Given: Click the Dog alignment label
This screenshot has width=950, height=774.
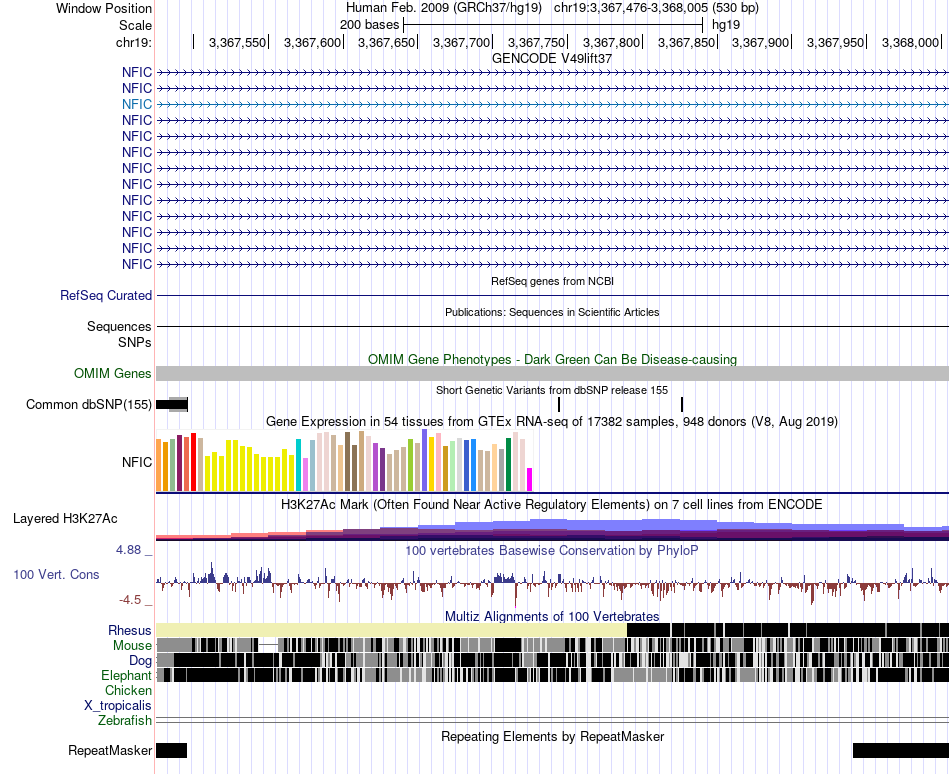Looking at the screenshot, I should pyautogui.click(x=140, y=660).
